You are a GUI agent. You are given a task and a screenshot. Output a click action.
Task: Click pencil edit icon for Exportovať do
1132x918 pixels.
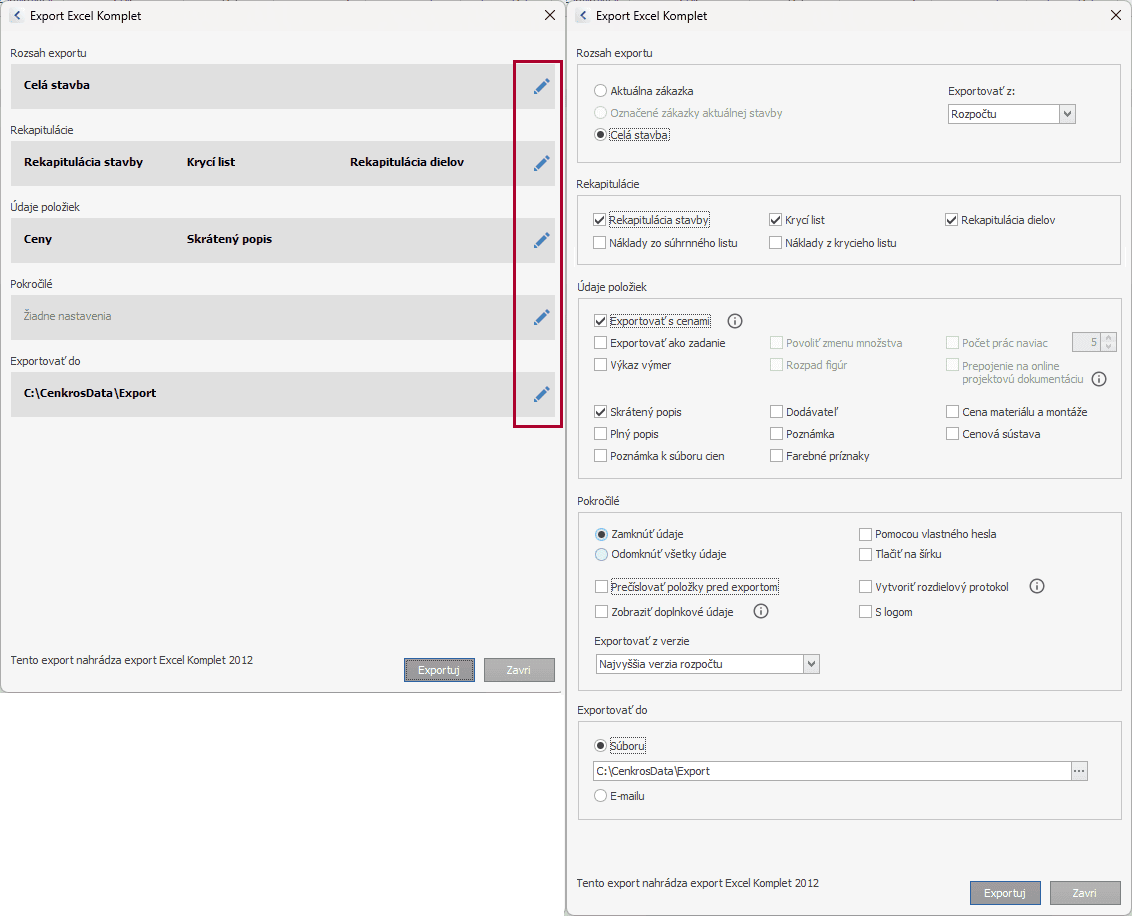[541, 394]
